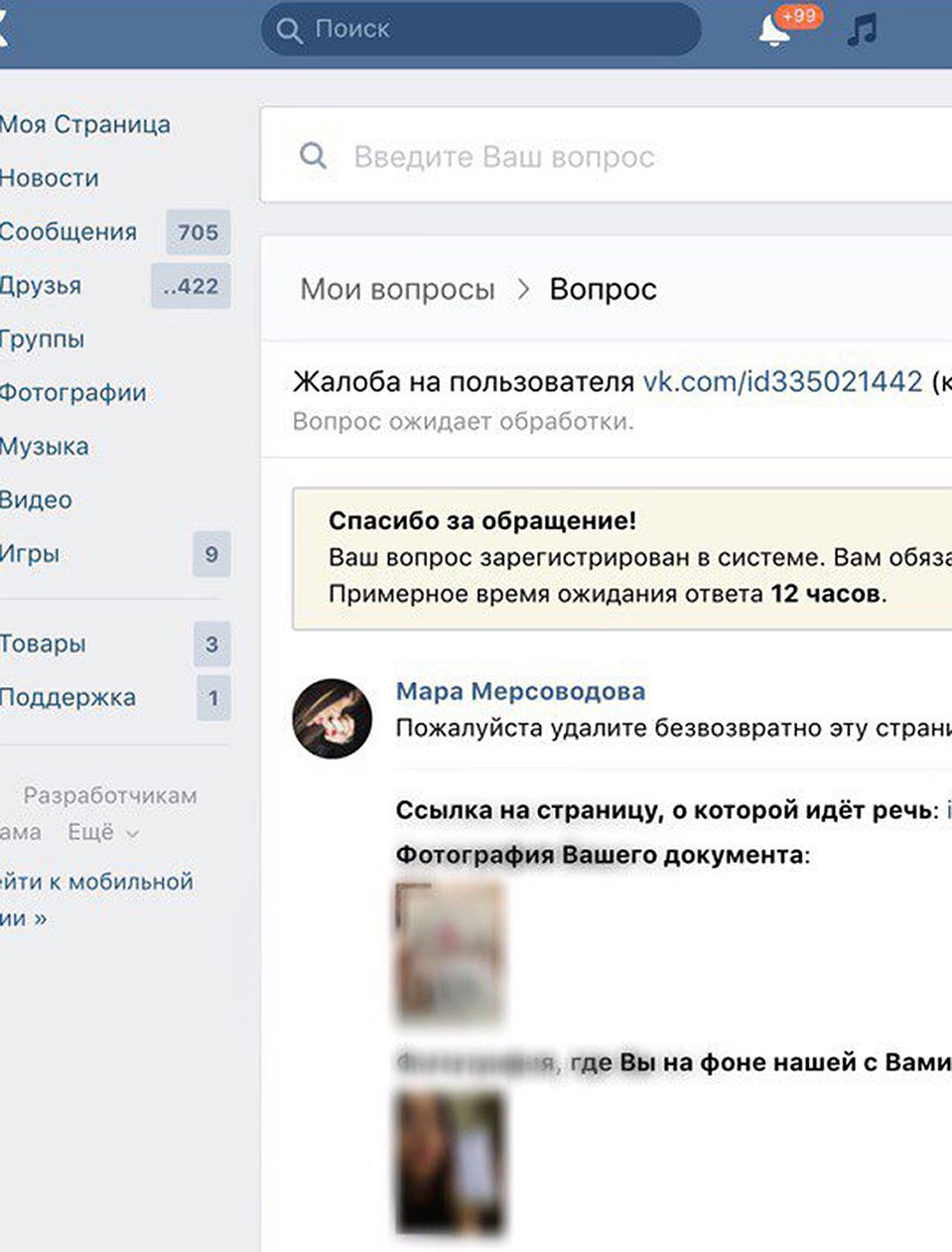This screenshot has height=1252, width=952.
Task: Go back to Мои вопросы breadcrumb
Action: point(397,289)
